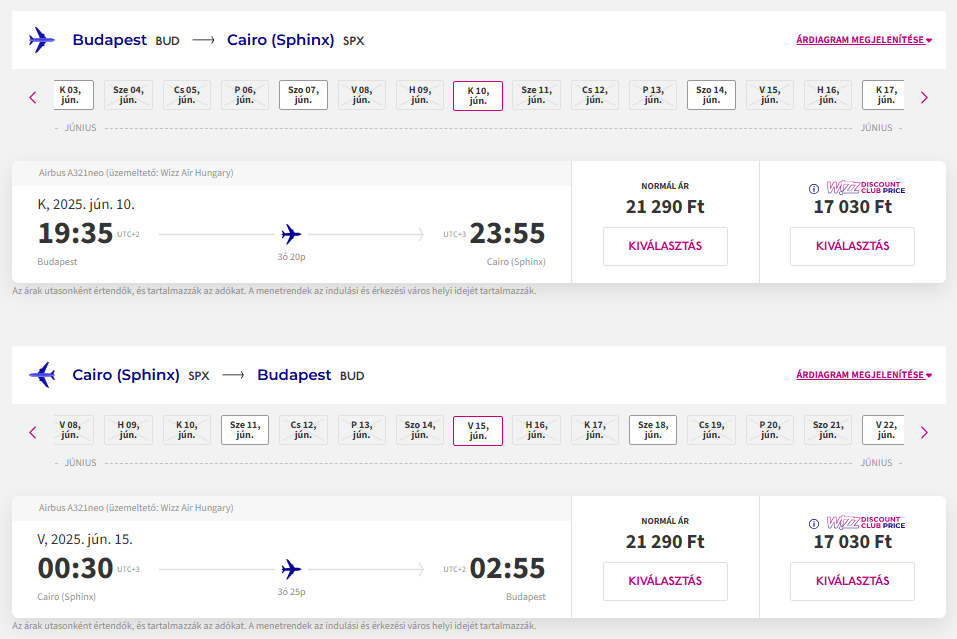Select outbound date Szo 07, jún.
The image size is (957, 639).
pyautogui.click(x=303, y=95)
